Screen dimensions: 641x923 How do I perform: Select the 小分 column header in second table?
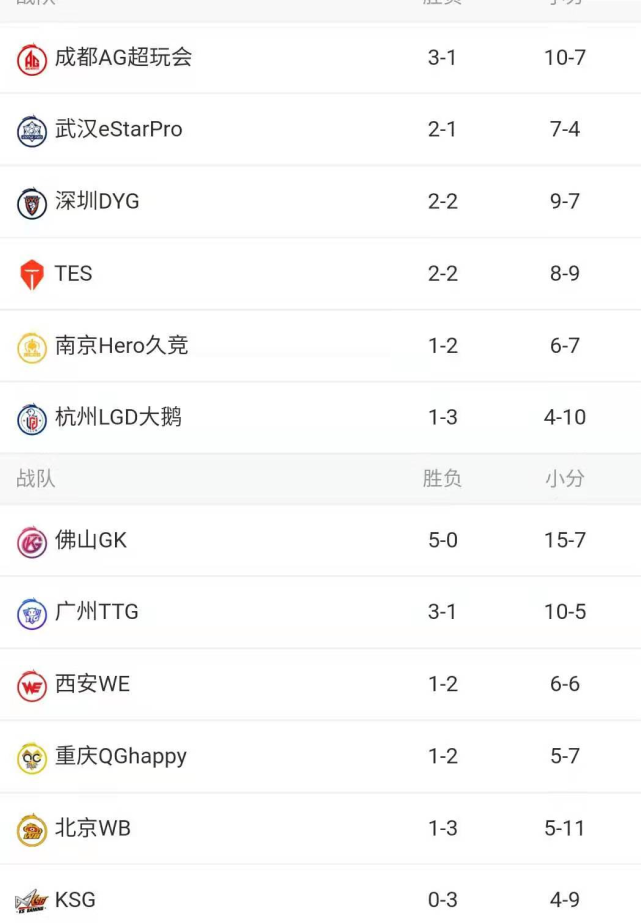pyautogui.click(x=564, y=478)
